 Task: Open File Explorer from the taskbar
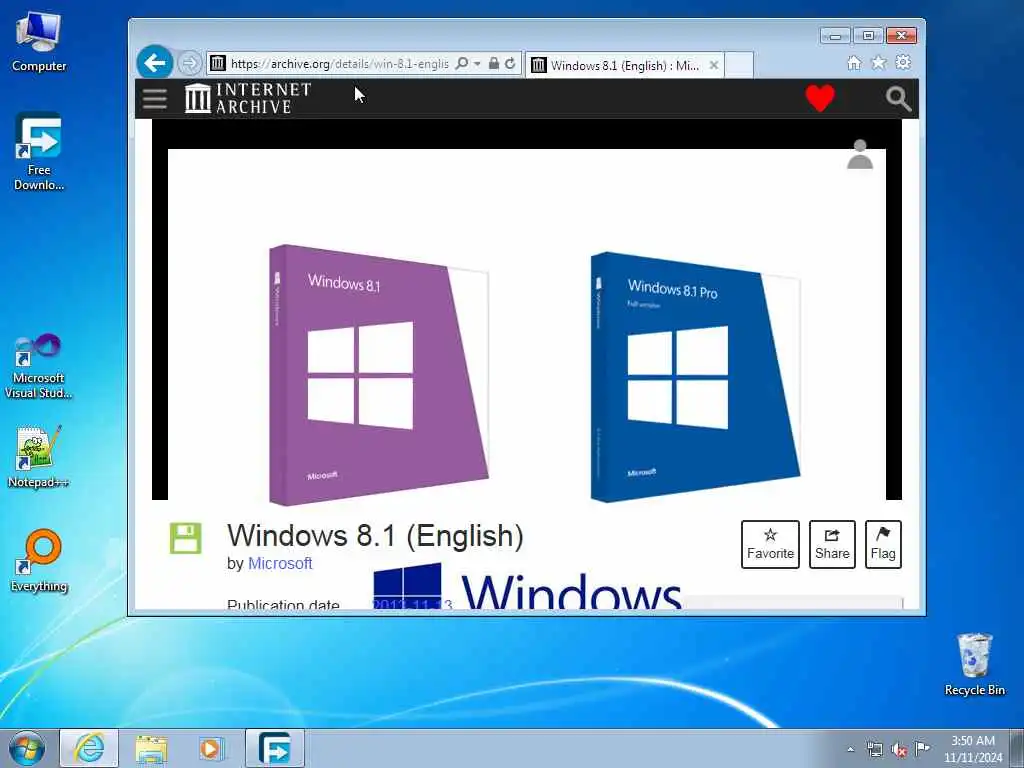coord(151,748)
